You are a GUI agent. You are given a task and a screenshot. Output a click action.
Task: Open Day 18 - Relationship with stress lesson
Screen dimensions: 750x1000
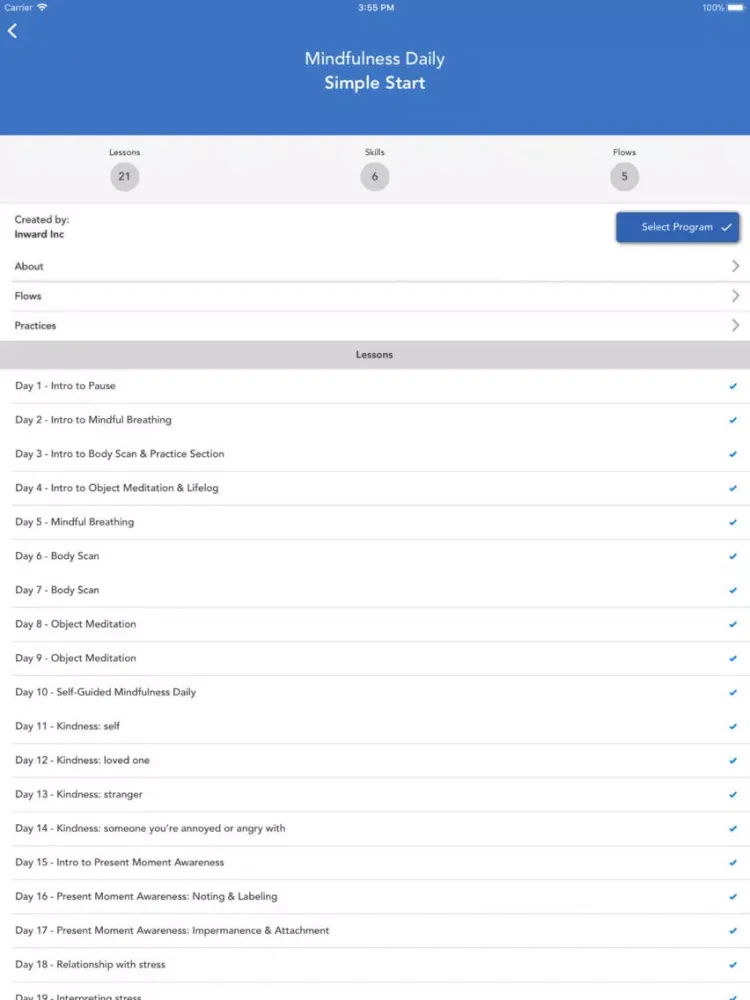[90, 964]
